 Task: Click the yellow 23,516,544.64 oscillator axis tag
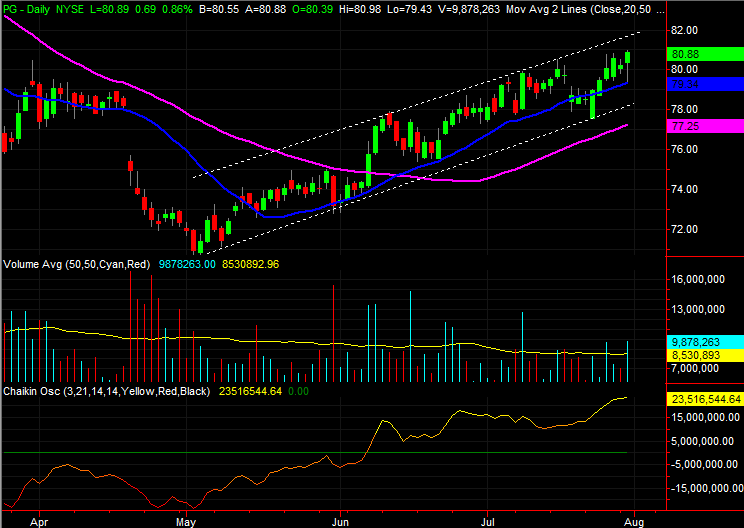tap(705, 399)
